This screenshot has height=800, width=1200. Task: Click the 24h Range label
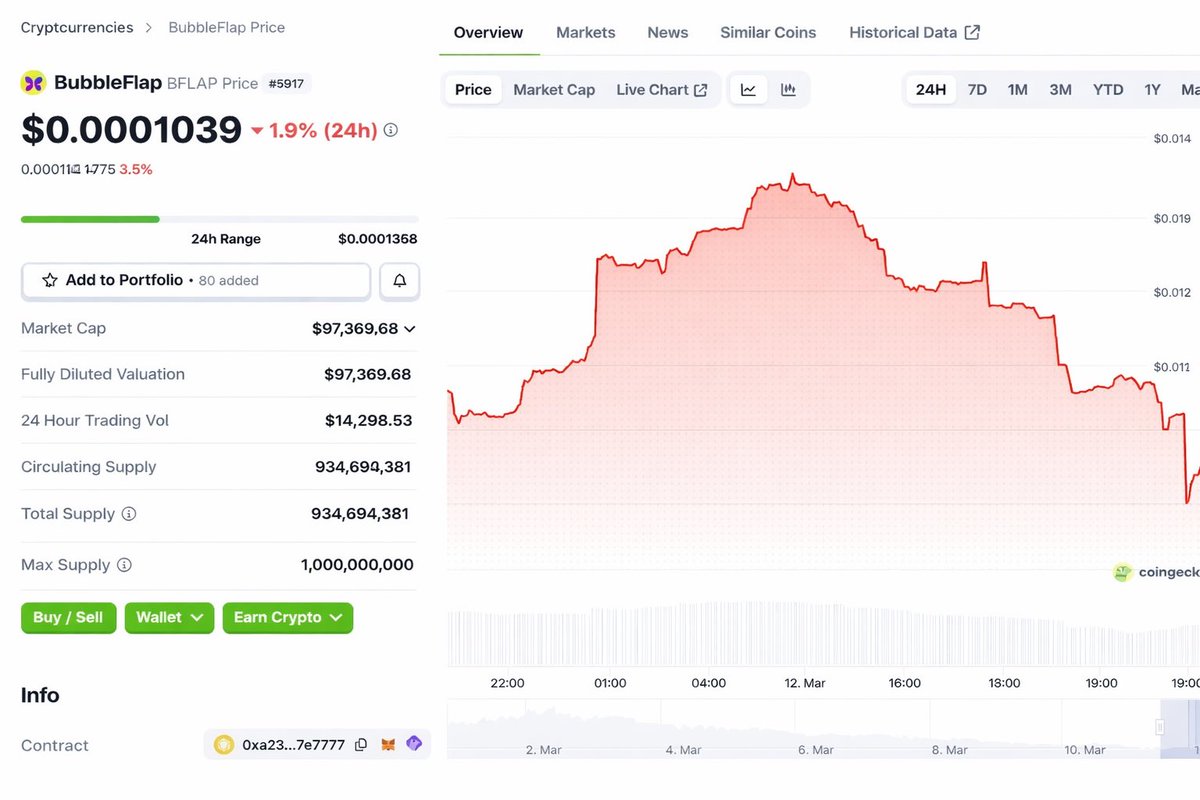(226, 239)
